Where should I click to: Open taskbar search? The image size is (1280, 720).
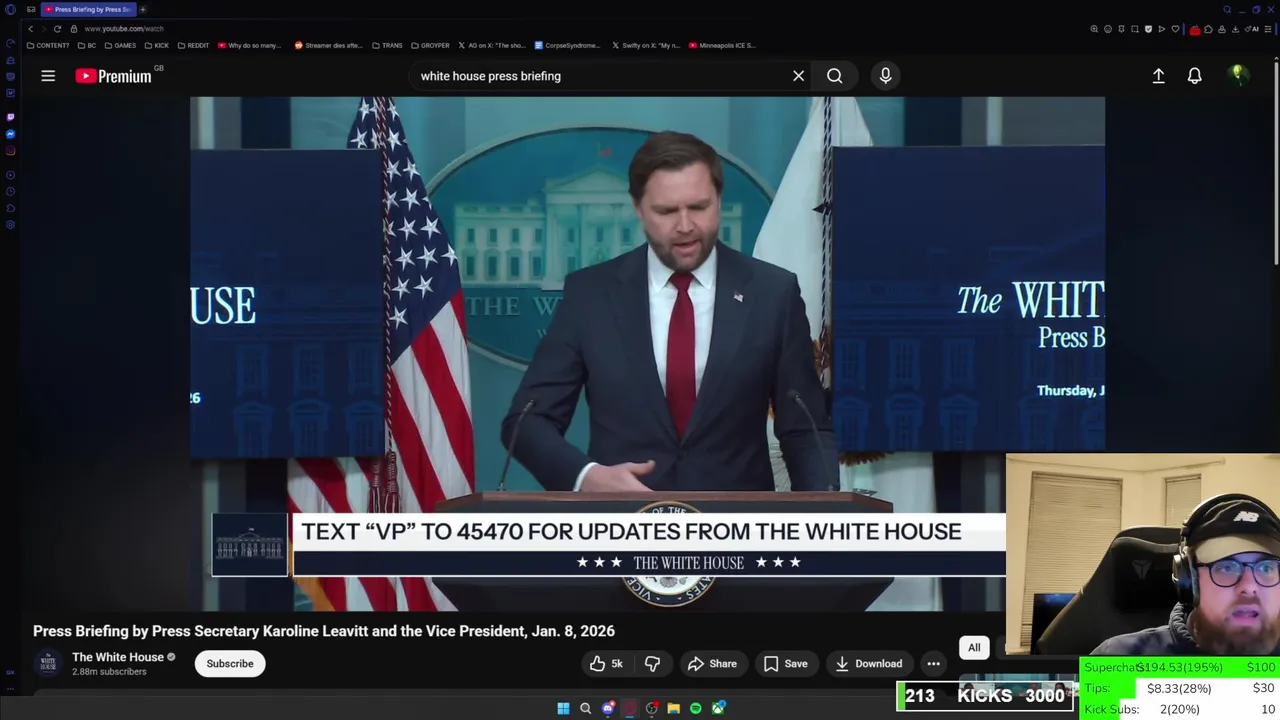coord(585,708)
